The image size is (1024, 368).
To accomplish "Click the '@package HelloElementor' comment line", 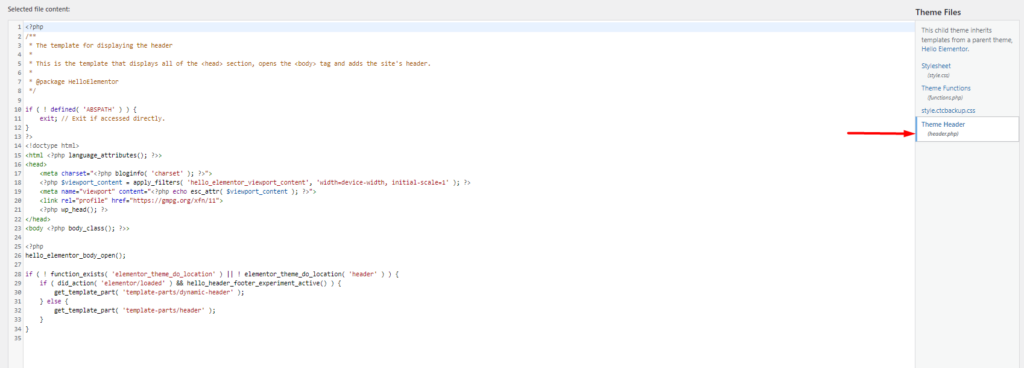I will coord(73,82).
